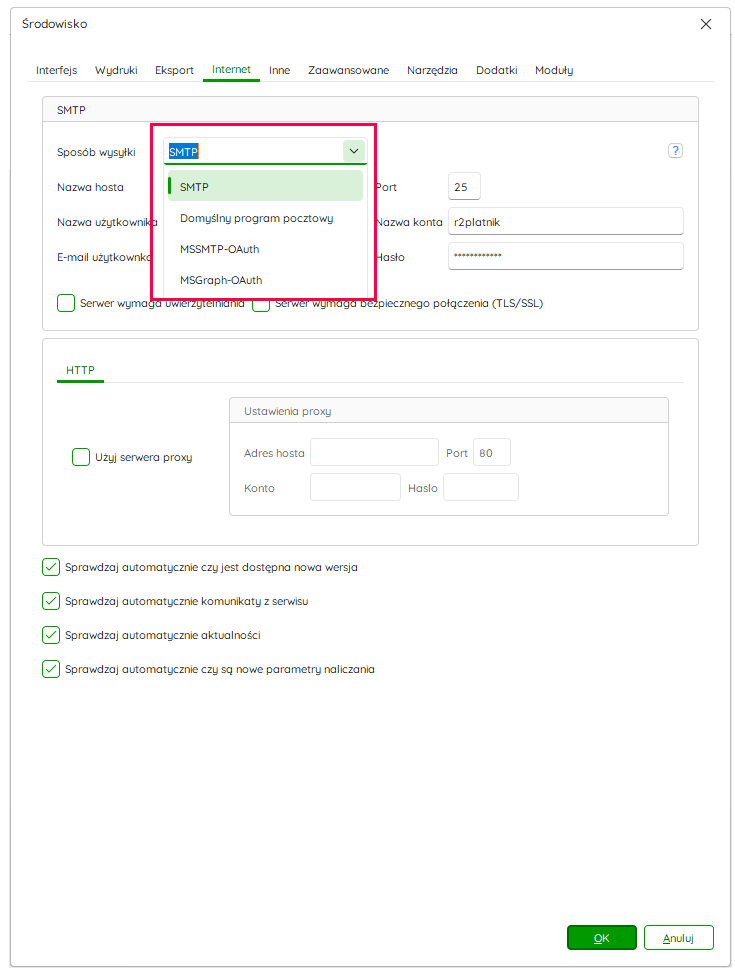Click the proxy Hasło field
The width and height of the screenshot is (735, 968).
(481, 487)
